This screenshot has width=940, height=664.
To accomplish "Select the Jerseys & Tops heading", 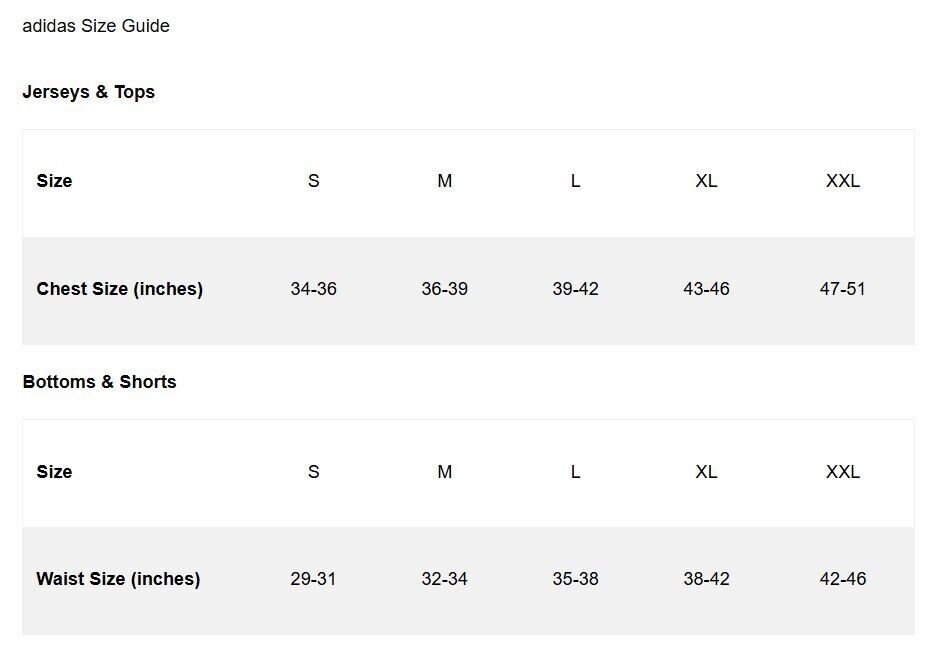I will [x=88, y=92].
